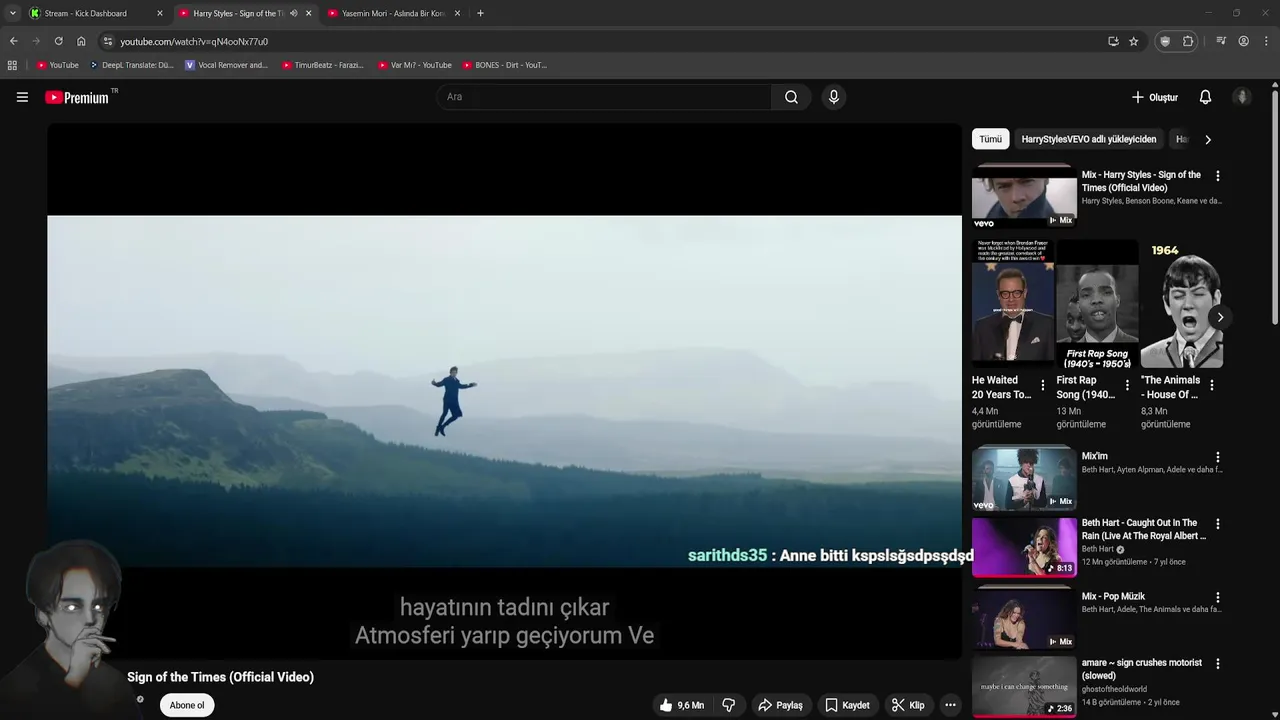
Task: Open the YouTube account avatar menu
Action: tap(1242, 97)
